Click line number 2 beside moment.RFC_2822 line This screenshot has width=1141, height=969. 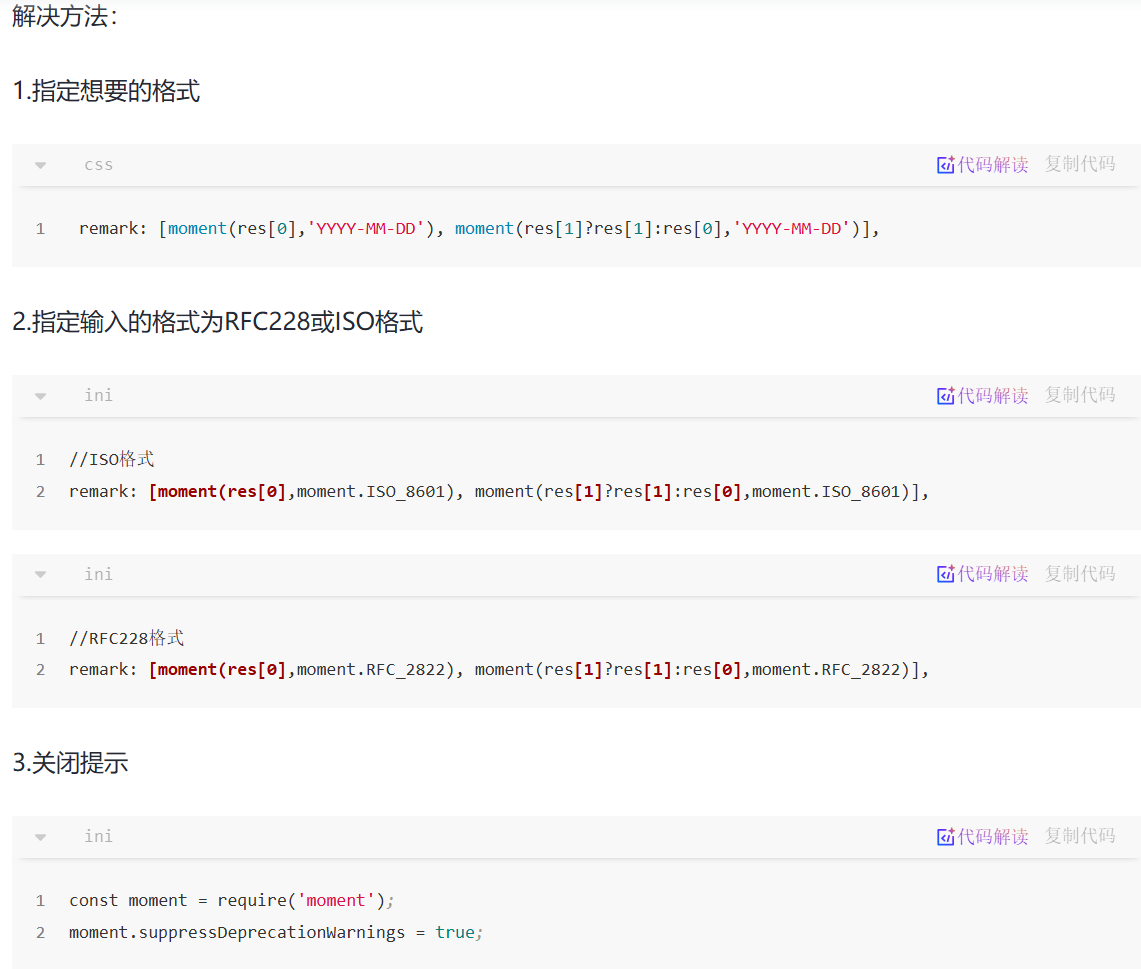[41, 669]
